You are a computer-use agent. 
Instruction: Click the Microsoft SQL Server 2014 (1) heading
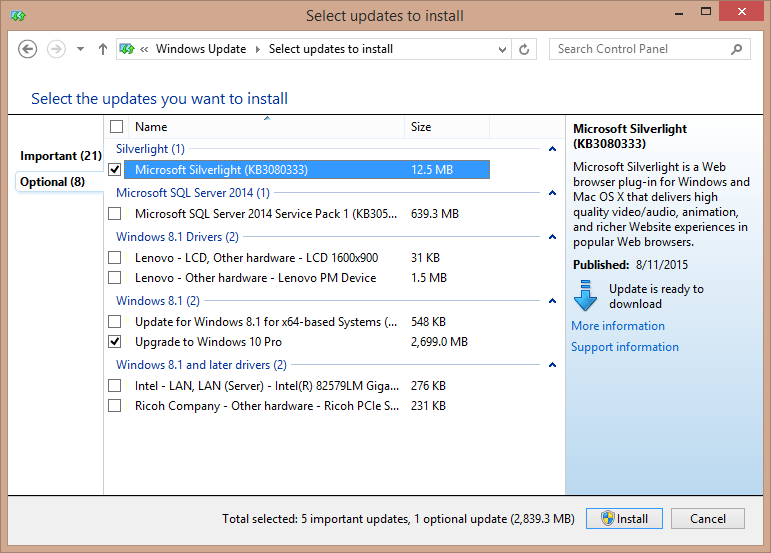click(193, 193)
